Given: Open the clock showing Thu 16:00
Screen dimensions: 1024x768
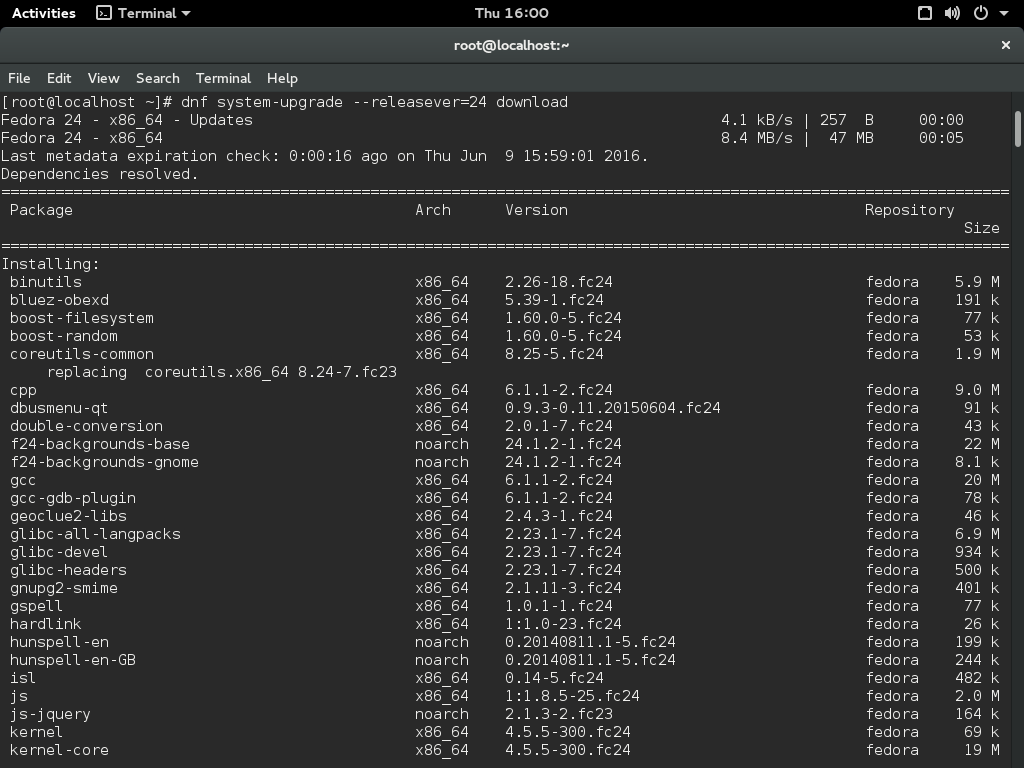Looking at the screenshot, I should pos(511,13).
